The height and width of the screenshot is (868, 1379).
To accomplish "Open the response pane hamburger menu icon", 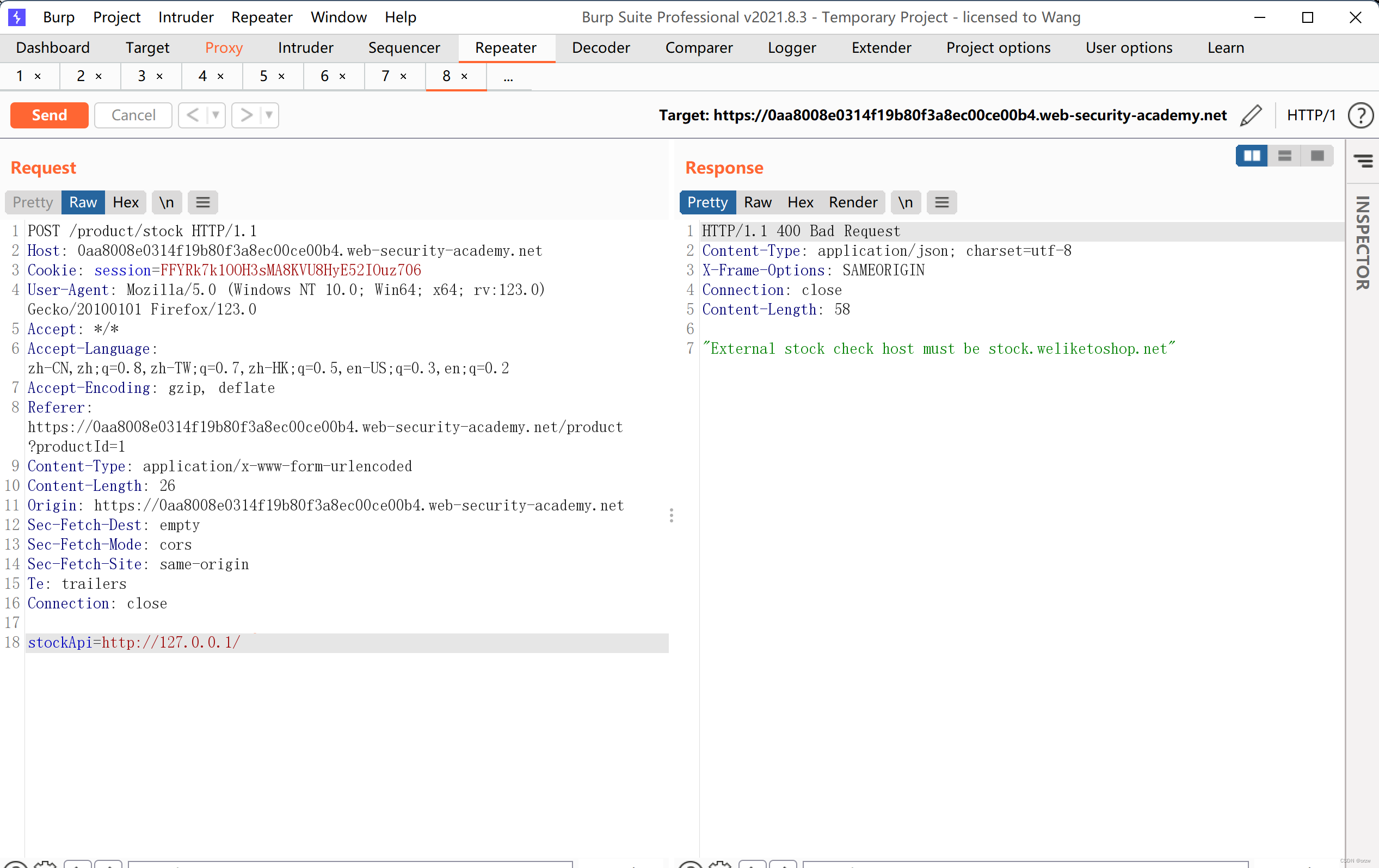I will [941, 202].
